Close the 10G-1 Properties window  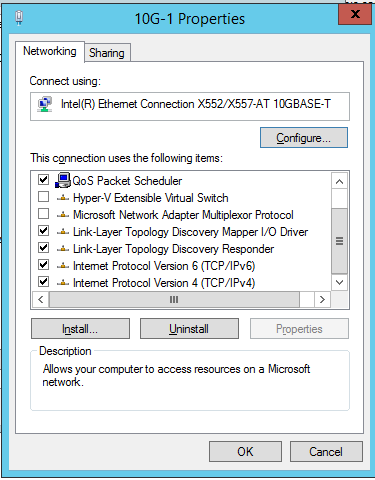[355, 14]
